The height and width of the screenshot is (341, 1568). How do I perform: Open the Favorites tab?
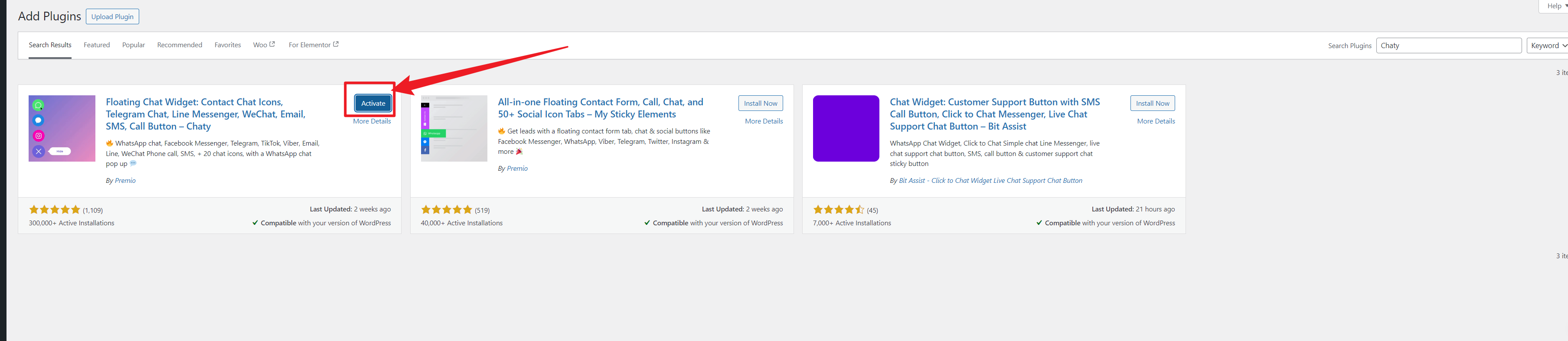pos(228,45)
